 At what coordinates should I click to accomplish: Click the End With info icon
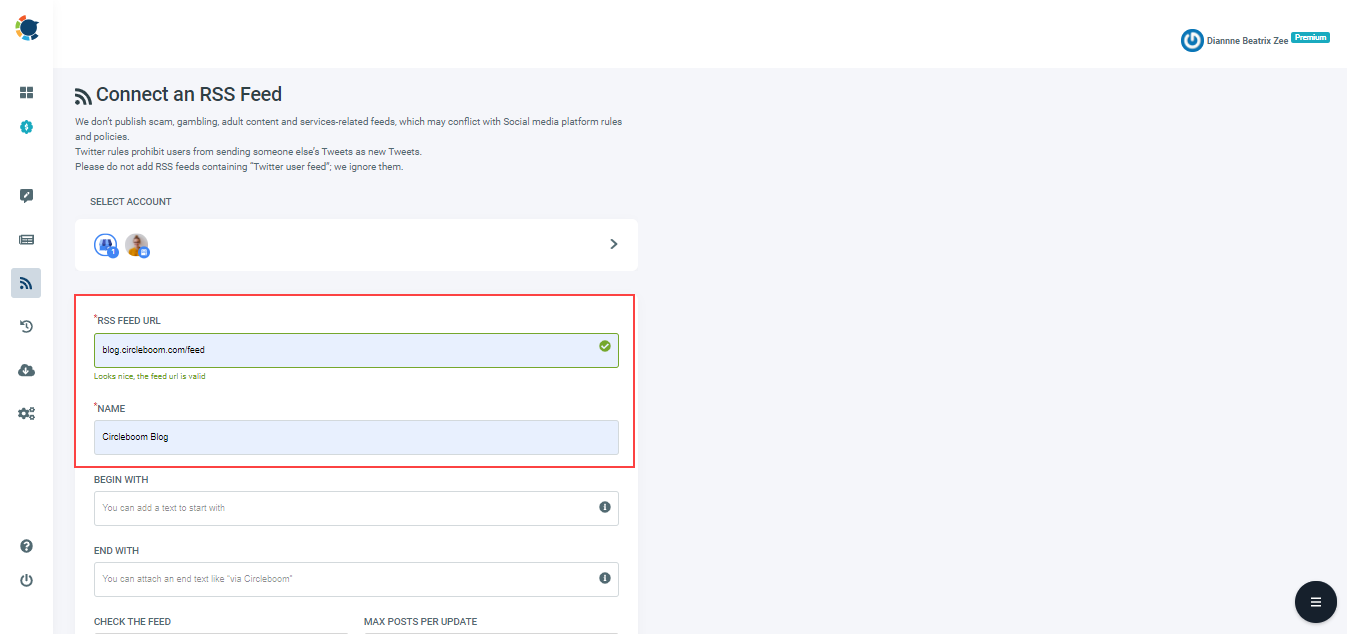[604, 579]
